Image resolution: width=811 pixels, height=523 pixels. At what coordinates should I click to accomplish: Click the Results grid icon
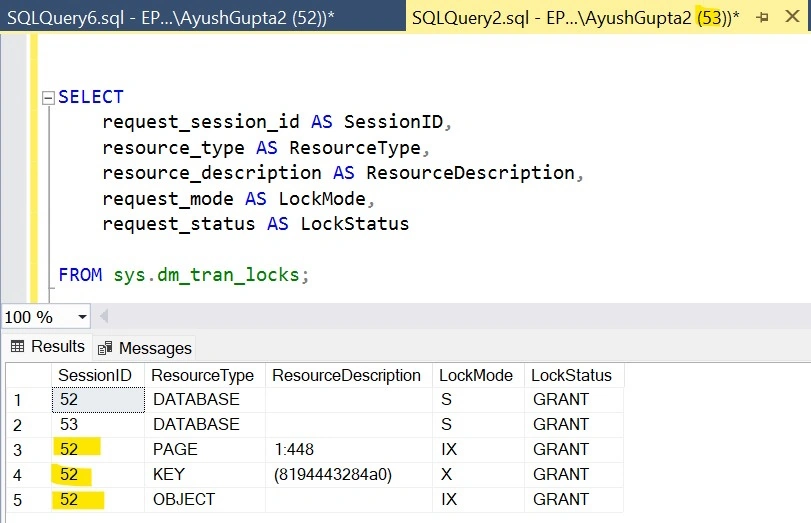(18, 346)
